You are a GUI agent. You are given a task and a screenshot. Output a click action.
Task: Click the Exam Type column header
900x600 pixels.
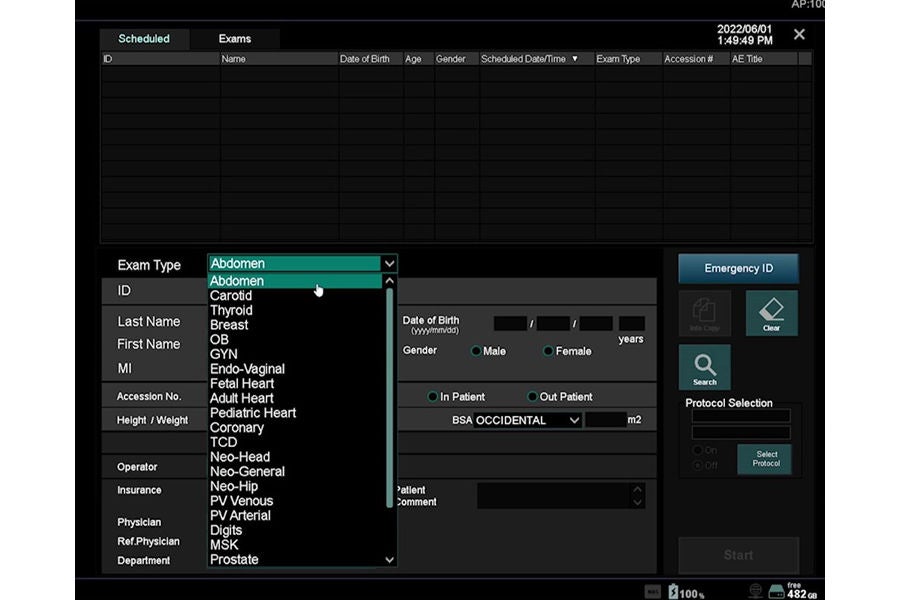629,59
